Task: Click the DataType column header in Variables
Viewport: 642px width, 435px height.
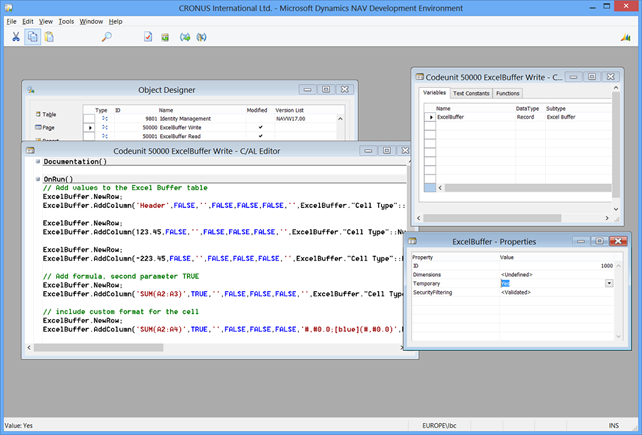Action: click(528, 108)
